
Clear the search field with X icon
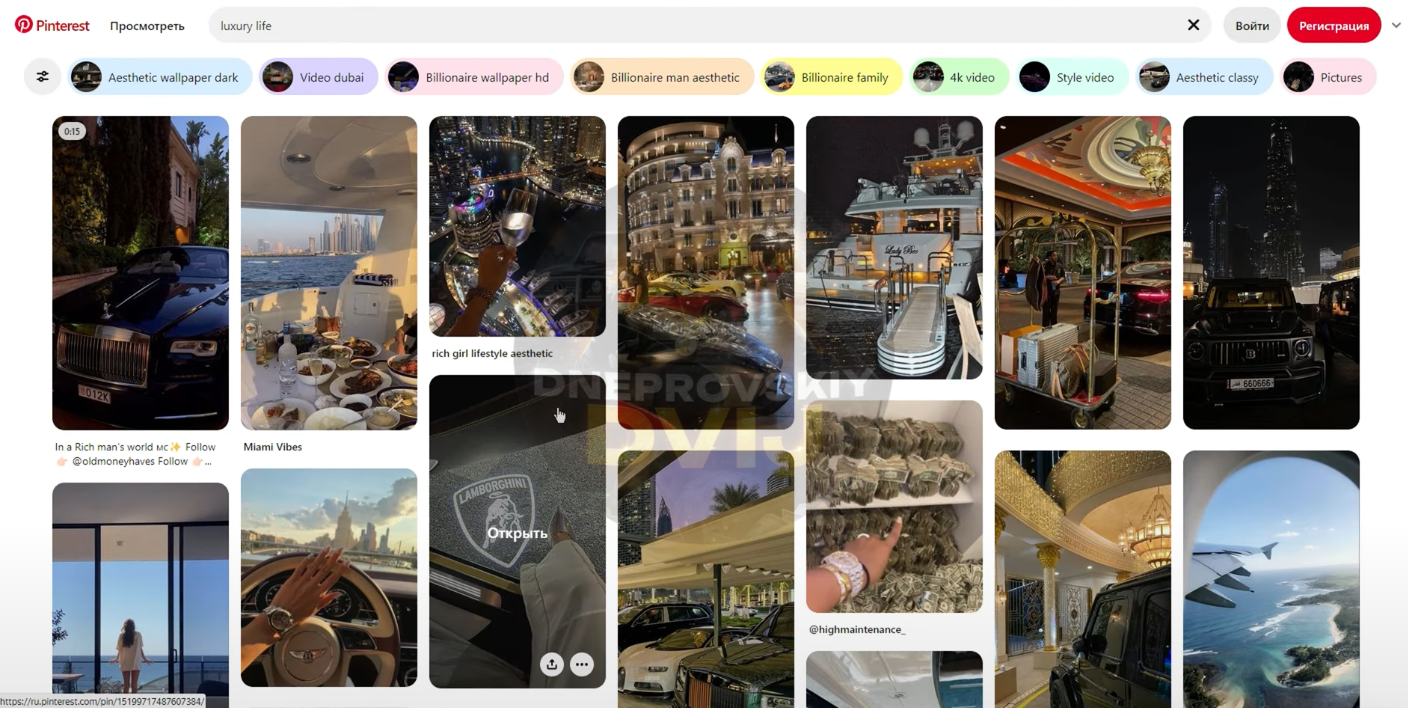point(1193,25)
